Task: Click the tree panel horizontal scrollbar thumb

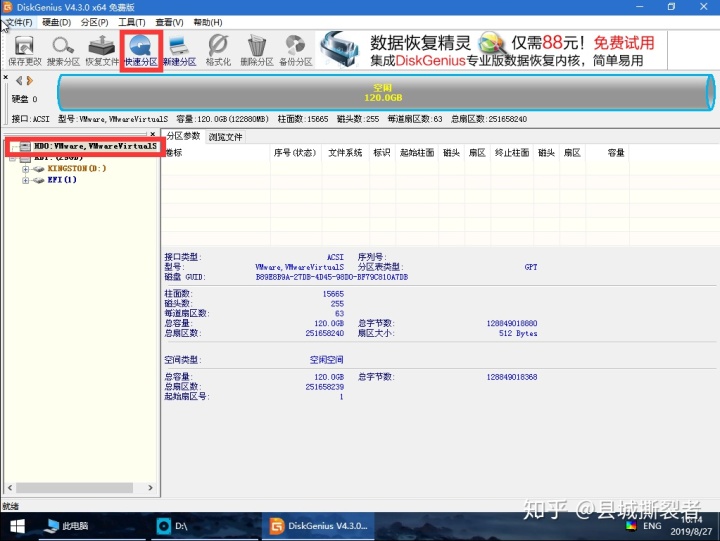Action: pyautogui.click(x=74, y=487)
